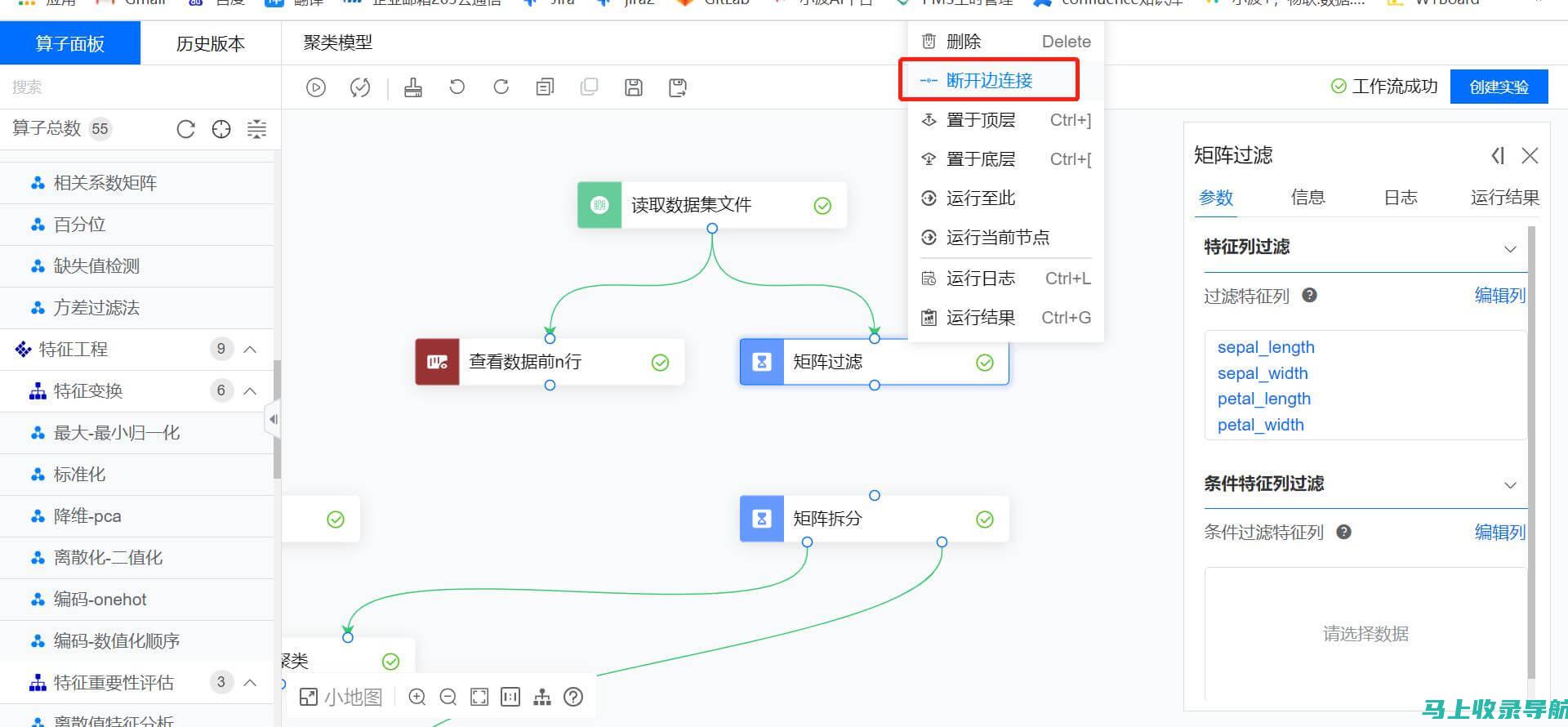The width and height of the screenshot is (1568, 727).
Task: Click help icon beside 条件过滤特征列
Action: coord(1343,532)
